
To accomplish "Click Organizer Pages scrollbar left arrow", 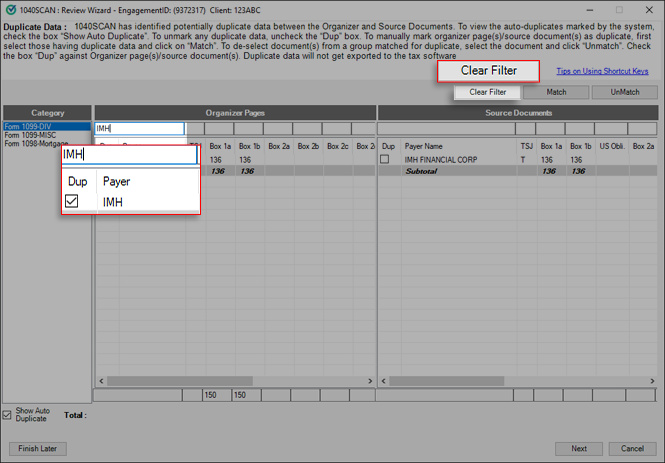I will click(101, 381).
